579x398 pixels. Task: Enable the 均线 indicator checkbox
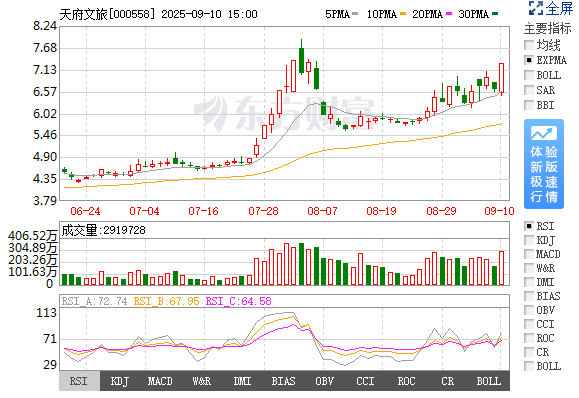[529, 45]
